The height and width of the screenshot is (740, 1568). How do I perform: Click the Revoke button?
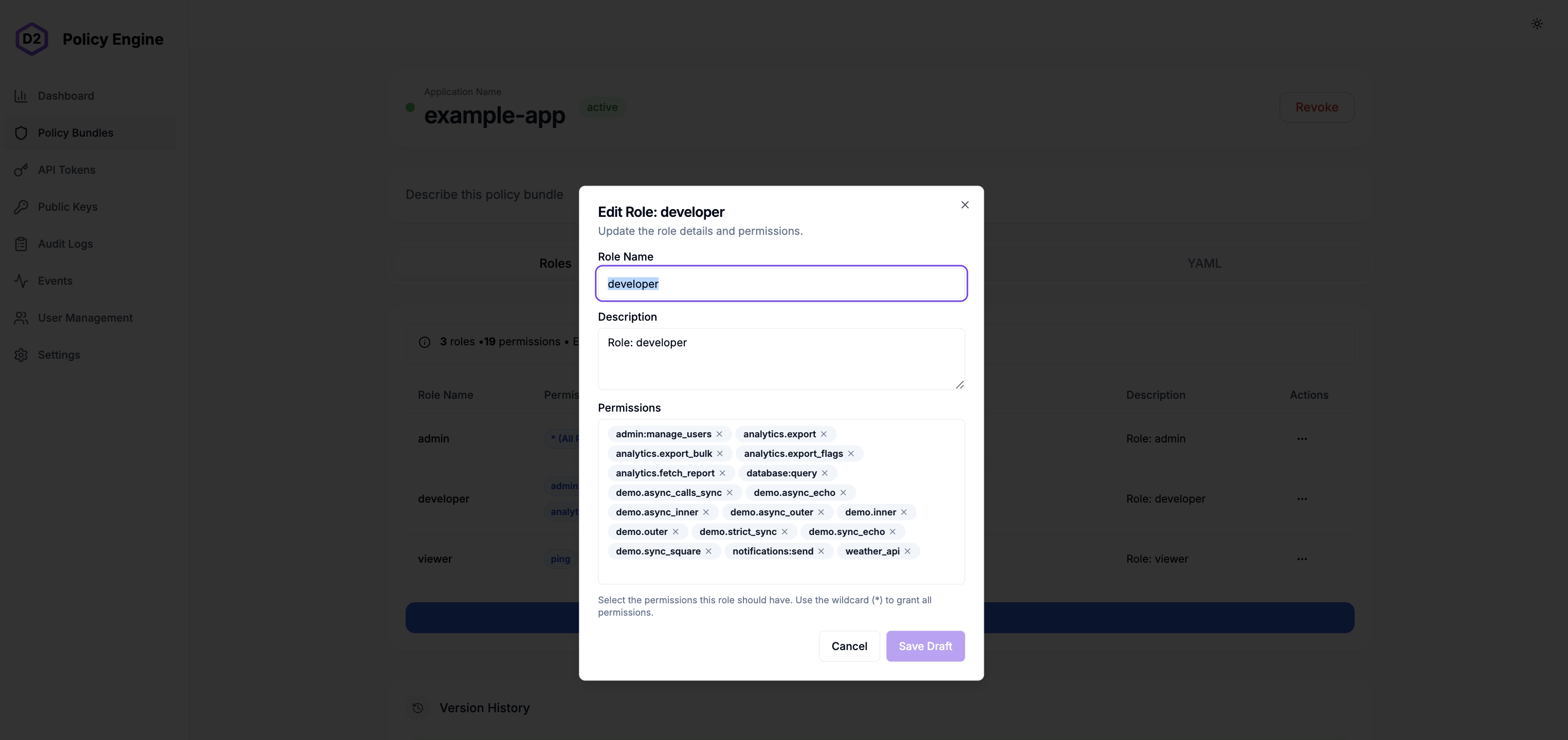pos(1317,106)
